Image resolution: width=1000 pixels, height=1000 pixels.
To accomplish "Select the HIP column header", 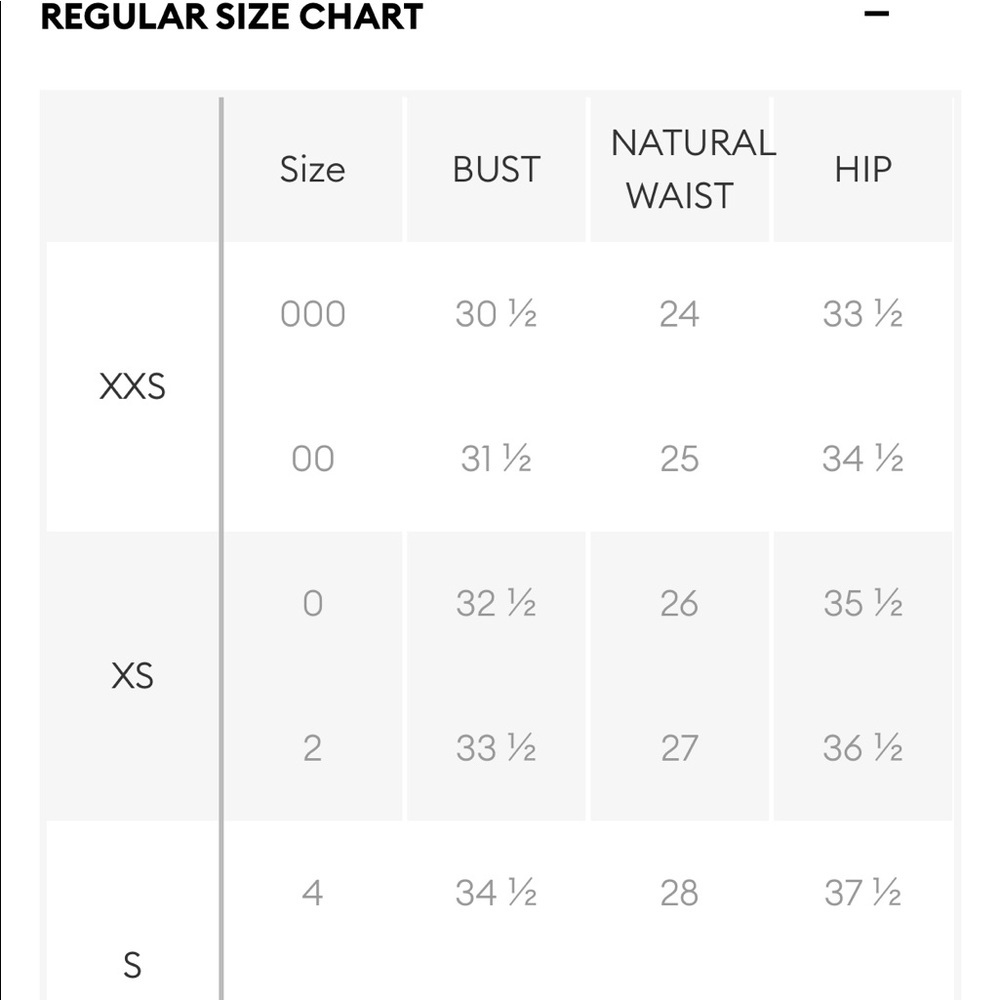I will (x=862, y=169).
